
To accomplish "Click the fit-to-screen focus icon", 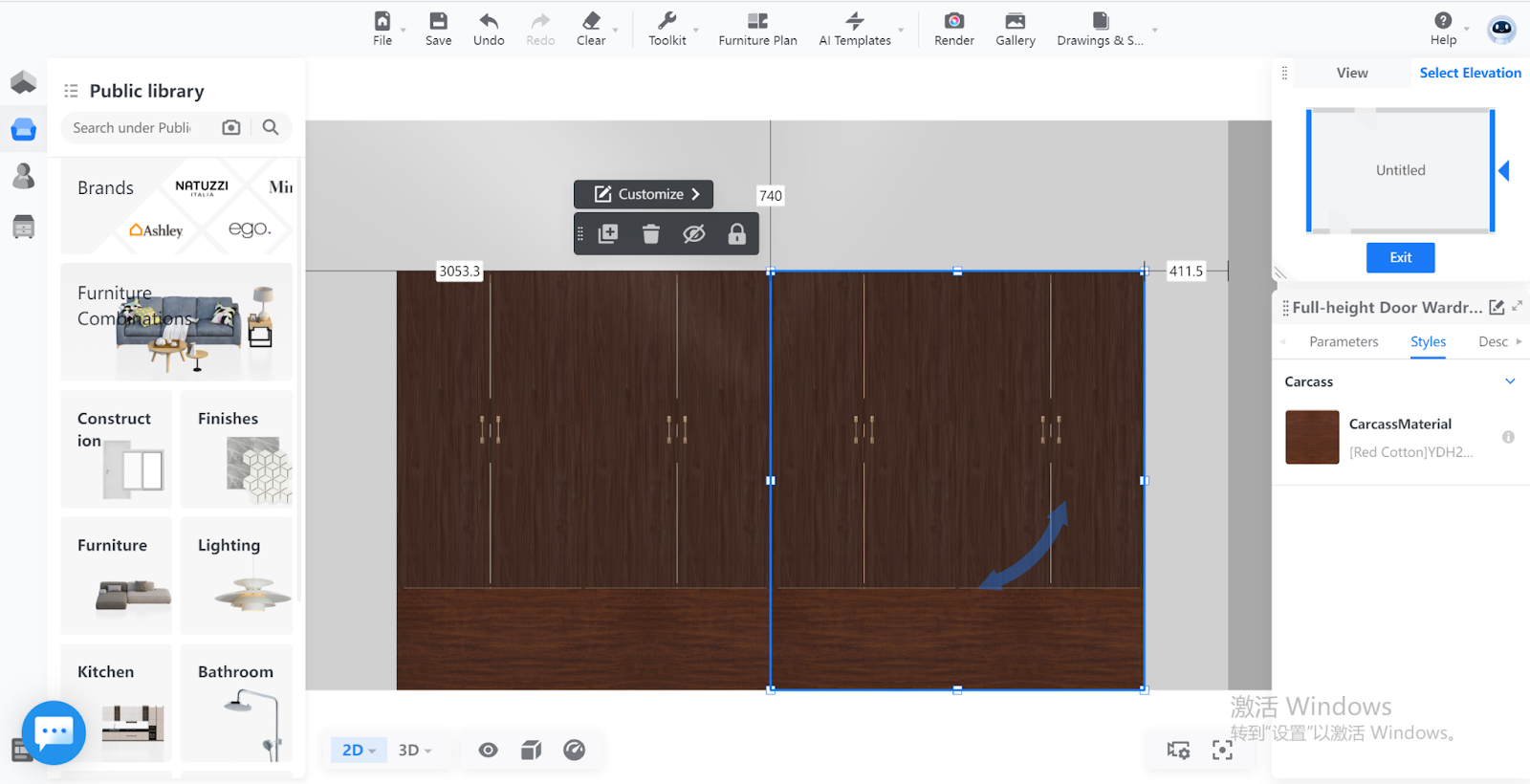I will (x=1222, y=751).
